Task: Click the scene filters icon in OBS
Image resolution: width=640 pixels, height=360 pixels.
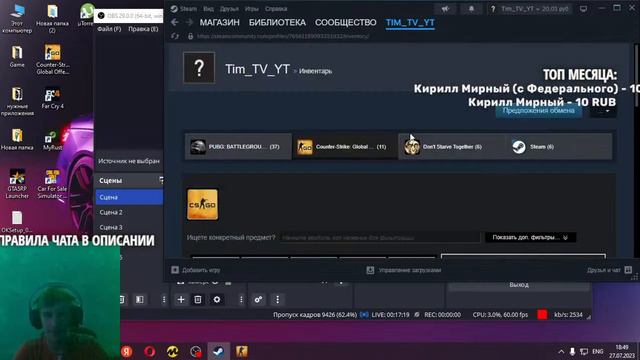Action: (x=140, y=300)
